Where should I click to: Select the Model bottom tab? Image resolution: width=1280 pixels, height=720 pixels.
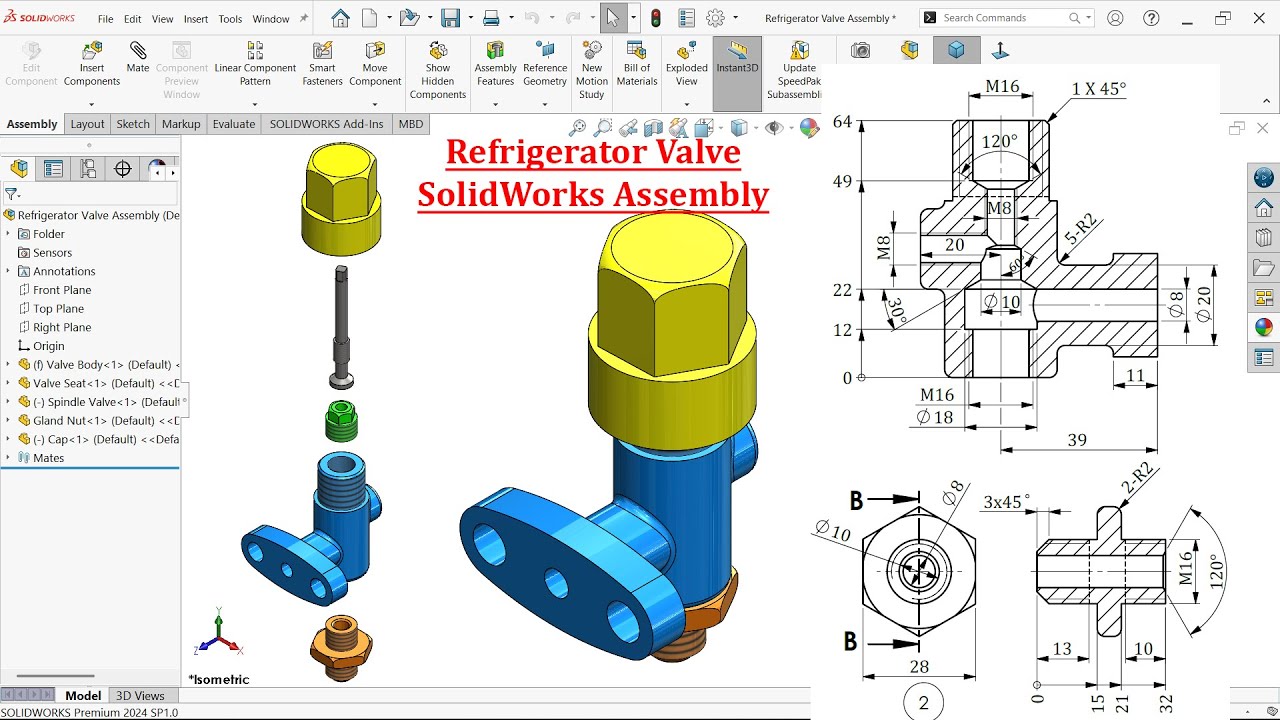pyautogui.click(x=83, y=696)
